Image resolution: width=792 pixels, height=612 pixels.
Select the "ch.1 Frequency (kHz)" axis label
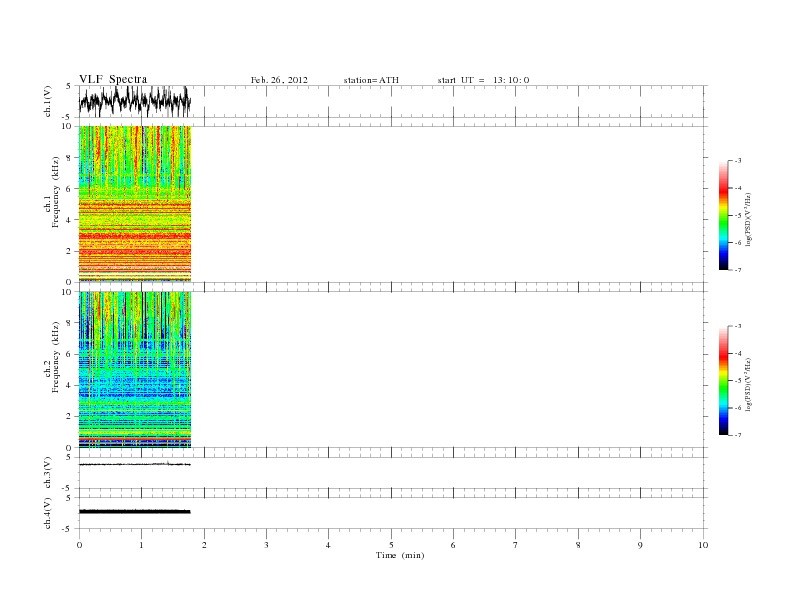pyautogui.click(x=51, y=192)
